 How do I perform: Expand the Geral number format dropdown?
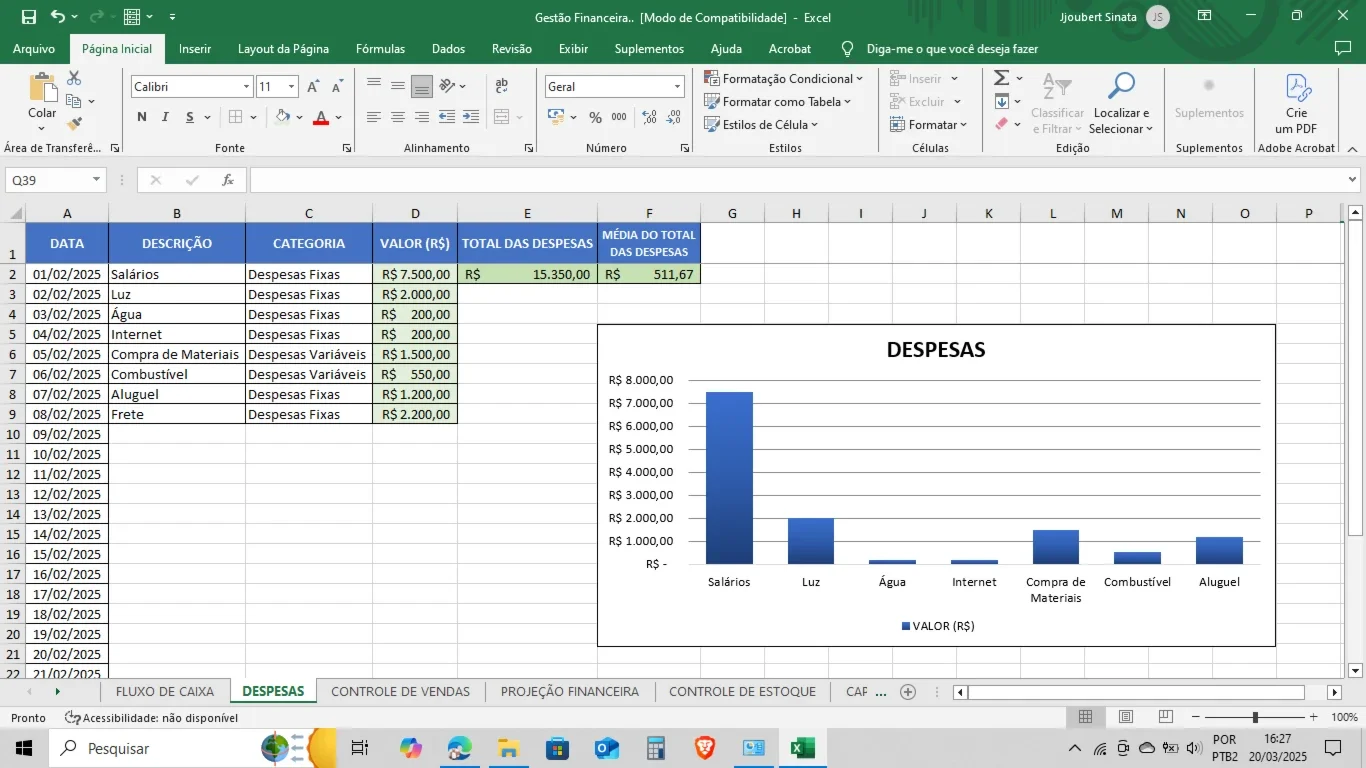point(677,87)
